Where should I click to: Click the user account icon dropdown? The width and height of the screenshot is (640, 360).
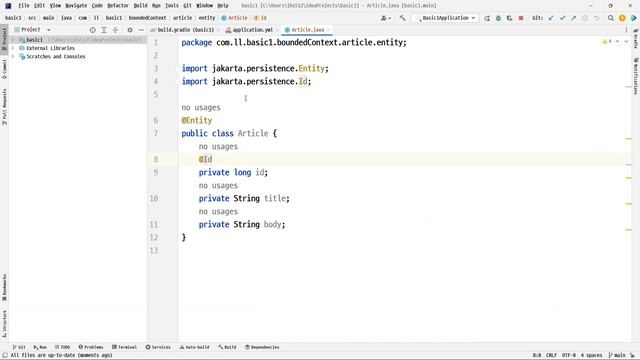(386, 18)
